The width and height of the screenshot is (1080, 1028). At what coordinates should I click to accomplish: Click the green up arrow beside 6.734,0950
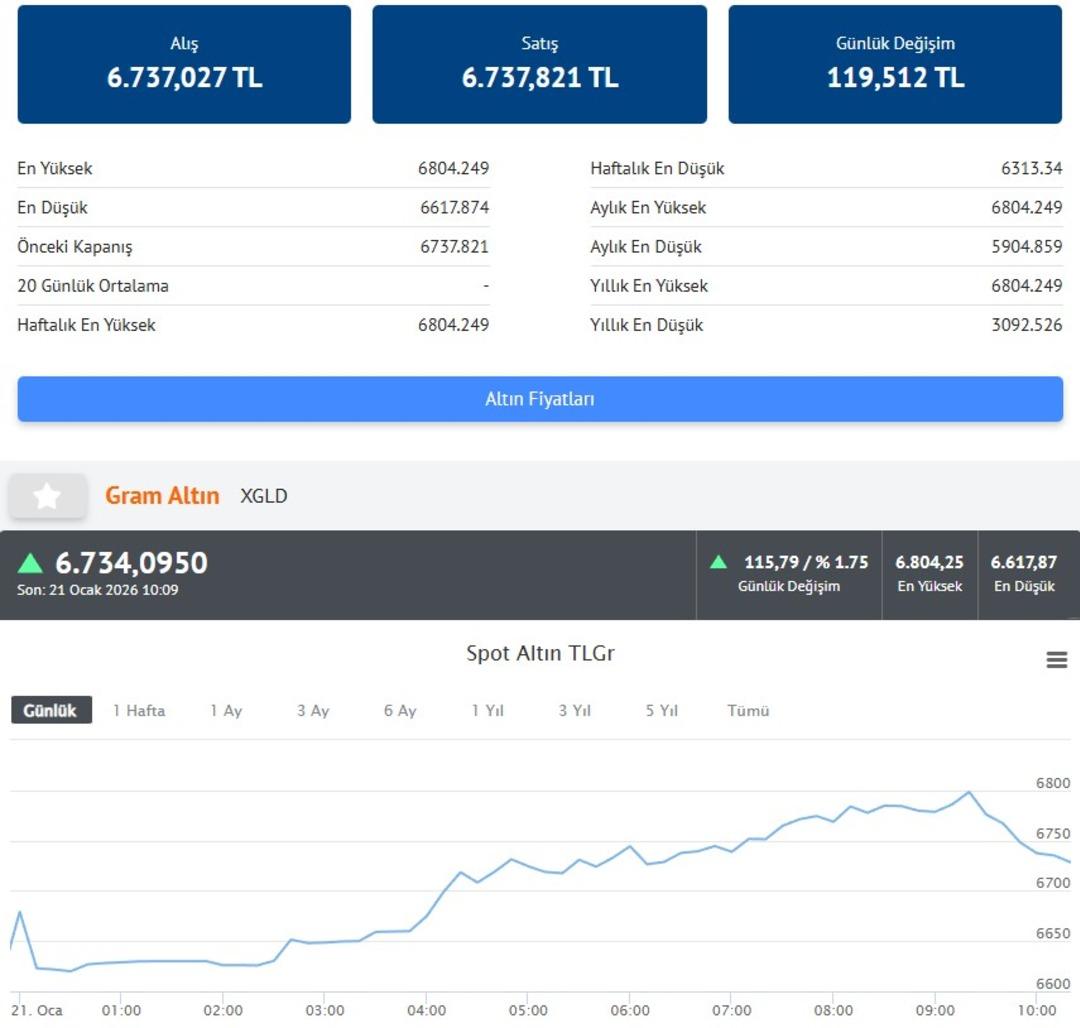(31, 563)
